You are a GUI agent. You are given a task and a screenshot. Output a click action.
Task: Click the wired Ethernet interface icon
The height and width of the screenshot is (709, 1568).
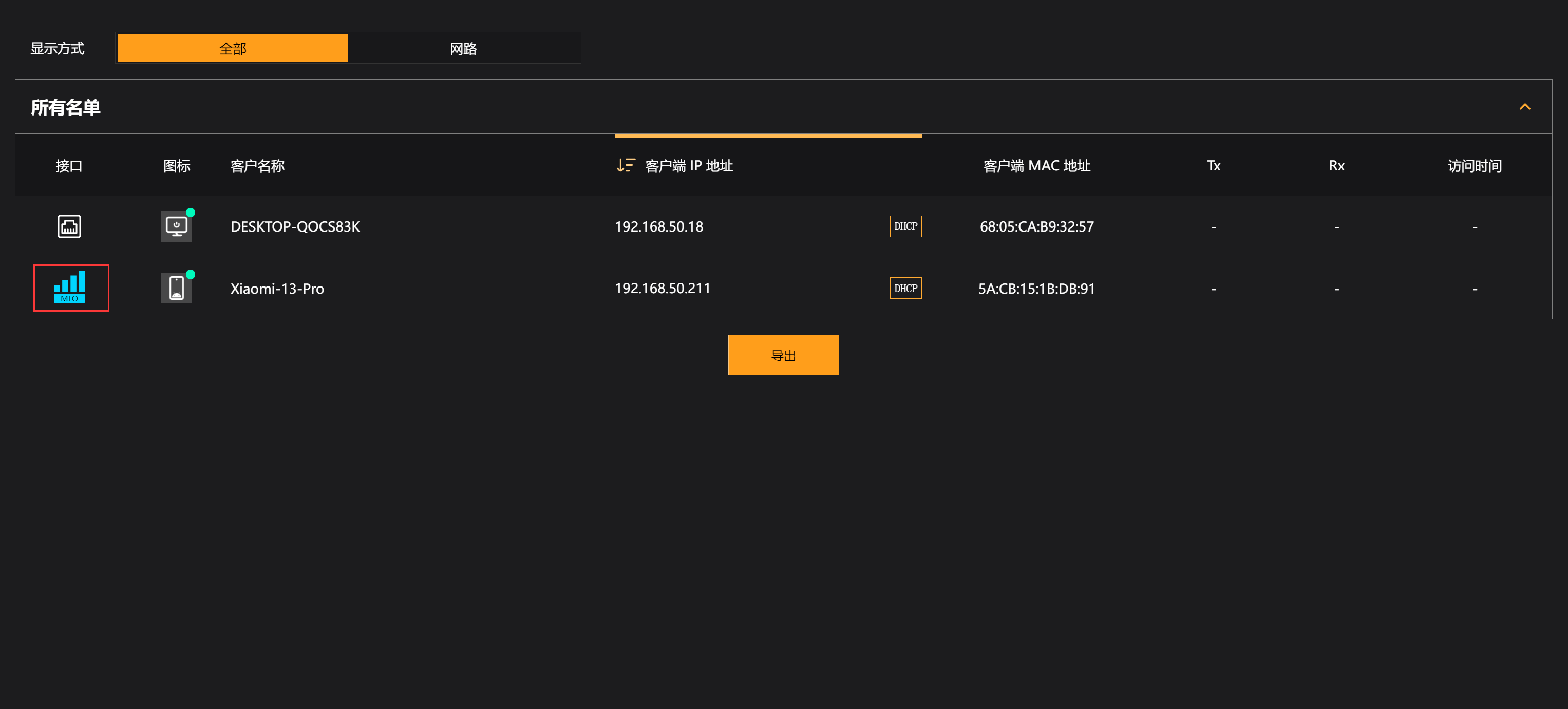pos(69,226)
